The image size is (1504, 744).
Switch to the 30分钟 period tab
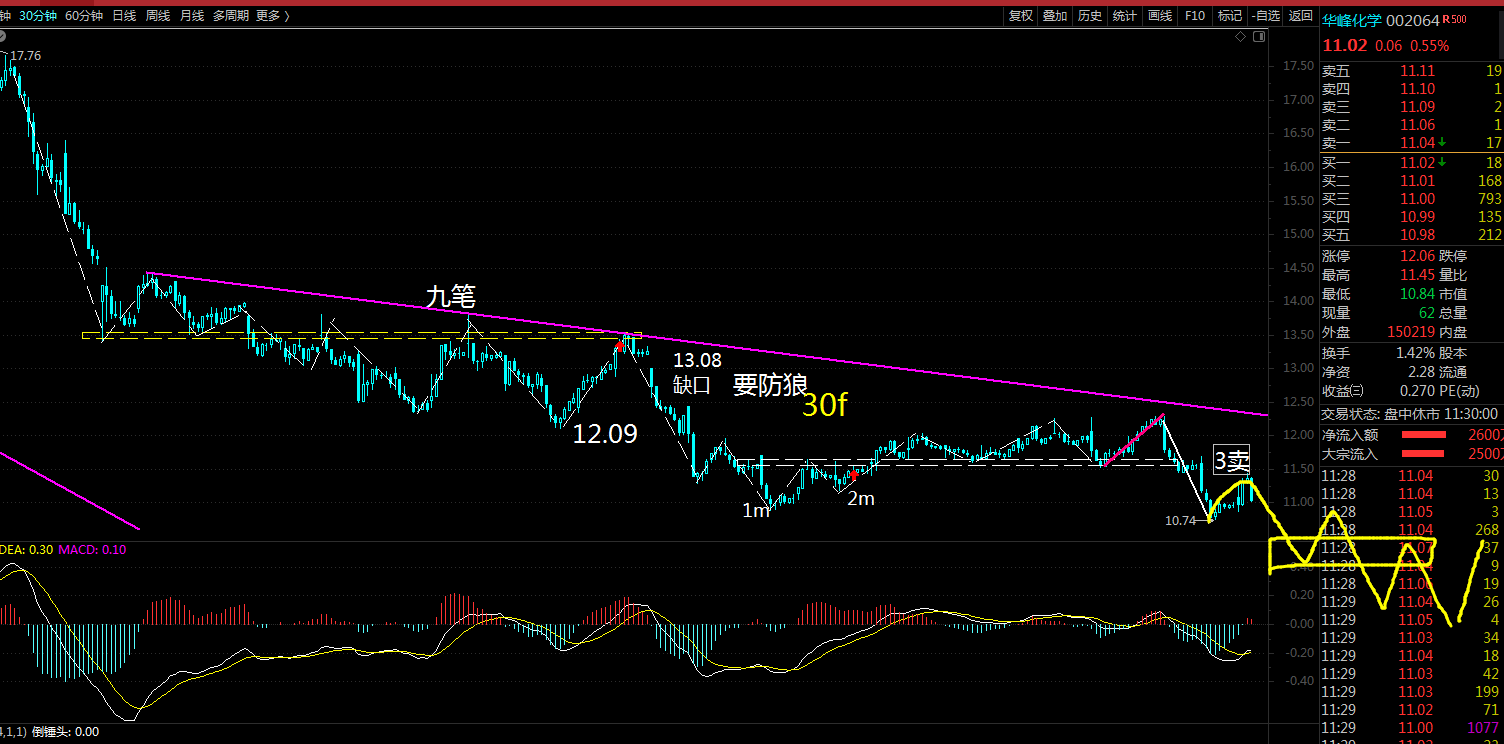(x=38, y=15)
